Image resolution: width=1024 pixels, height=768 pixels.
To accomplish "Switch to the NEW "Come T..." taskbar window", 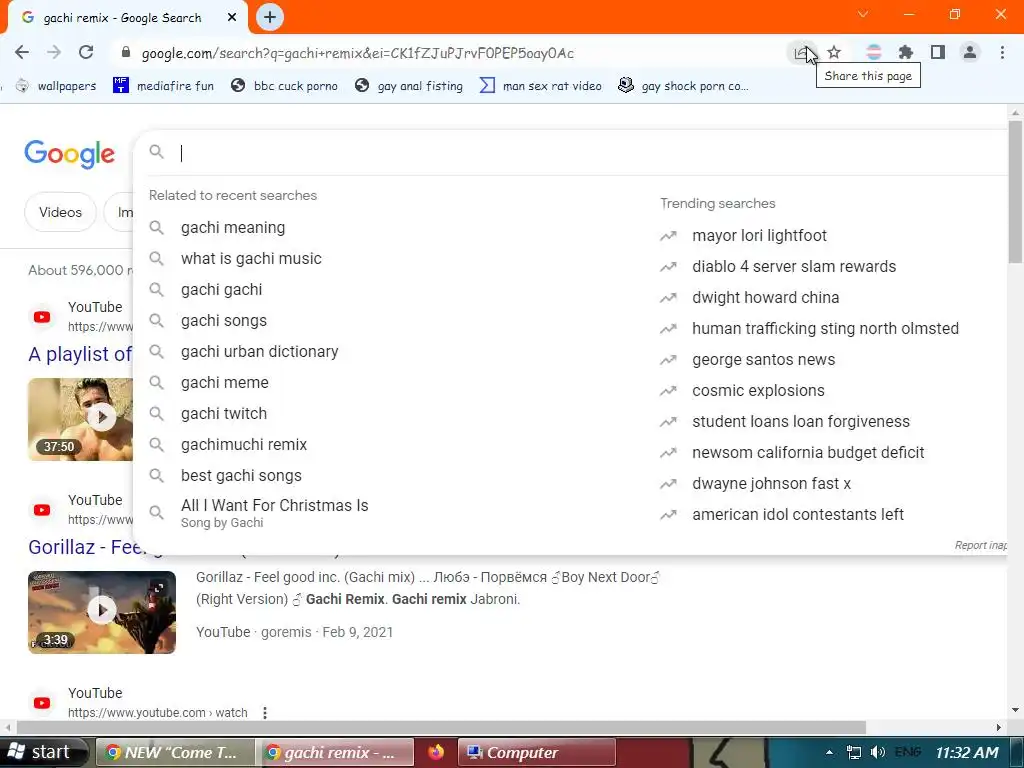I will [175, 752].
